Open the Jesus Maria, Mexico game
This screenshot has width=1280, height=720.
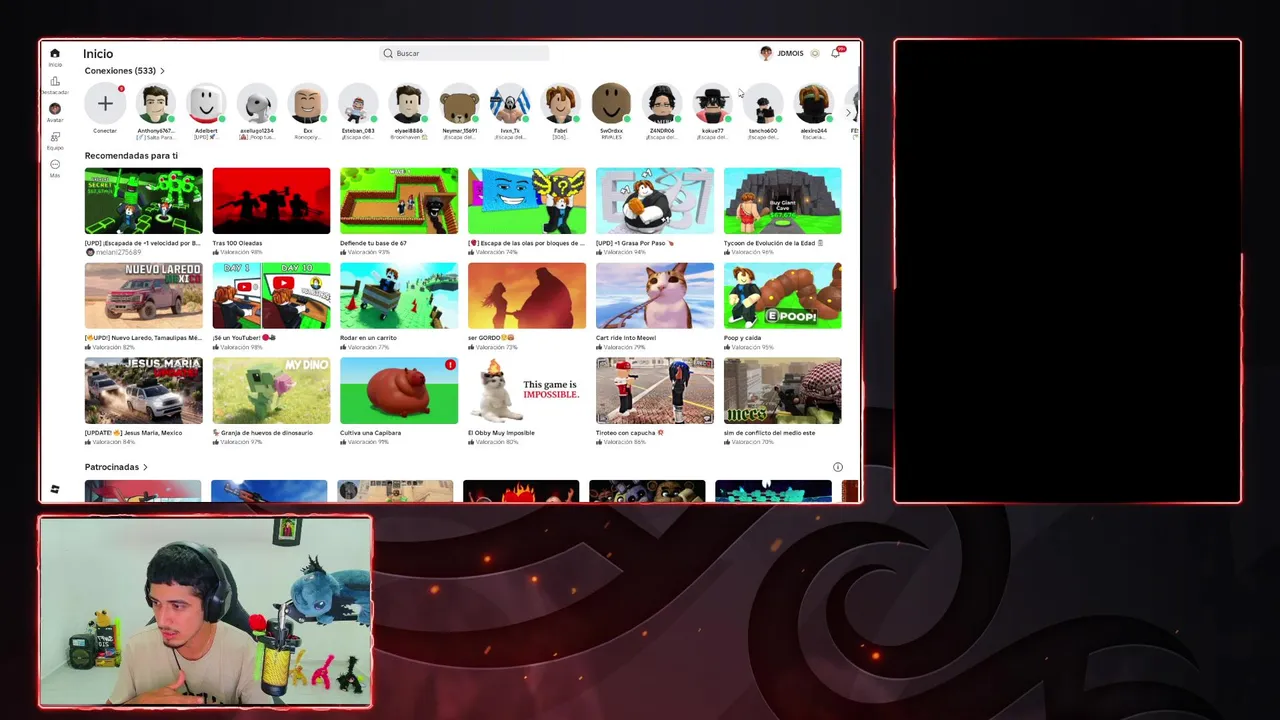click(x=143, y=391)
